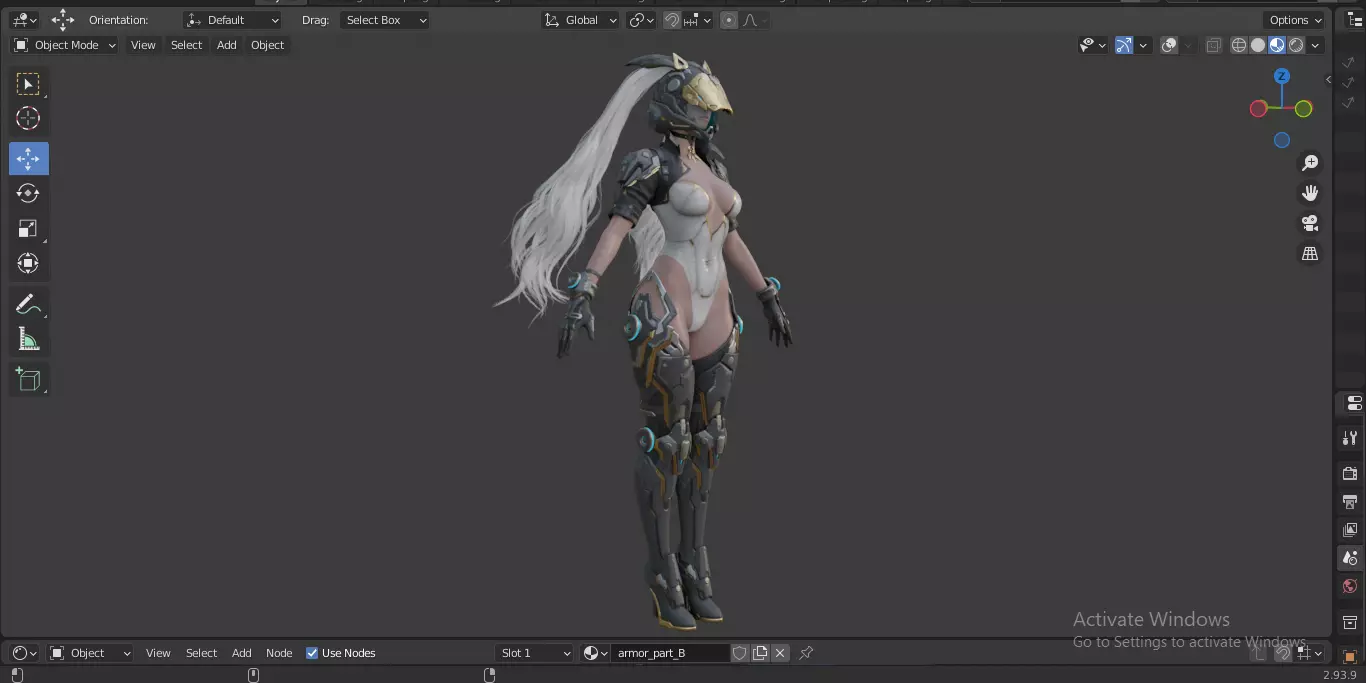Screen dimensions: 1366x683
Task: Open the Drag Select Box dropdown
Action: click(x=385, y=20)
